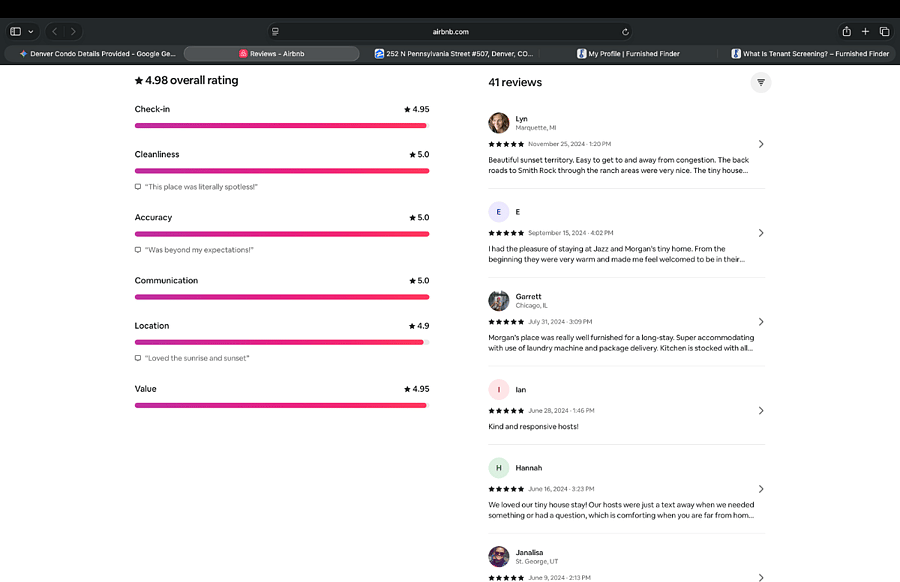Click reviewer name Ian
The image size is (900, 582).
coord(521,390)
